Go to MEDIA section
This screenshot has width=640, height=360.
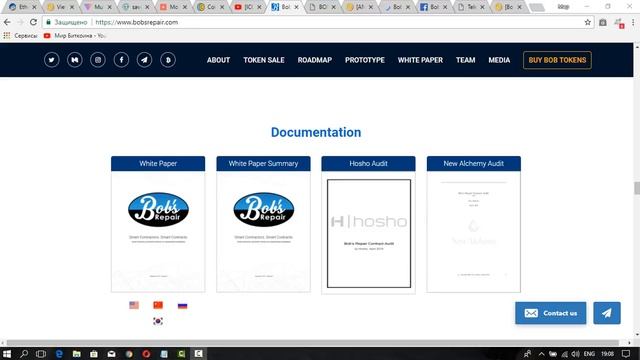coord(499,60)
